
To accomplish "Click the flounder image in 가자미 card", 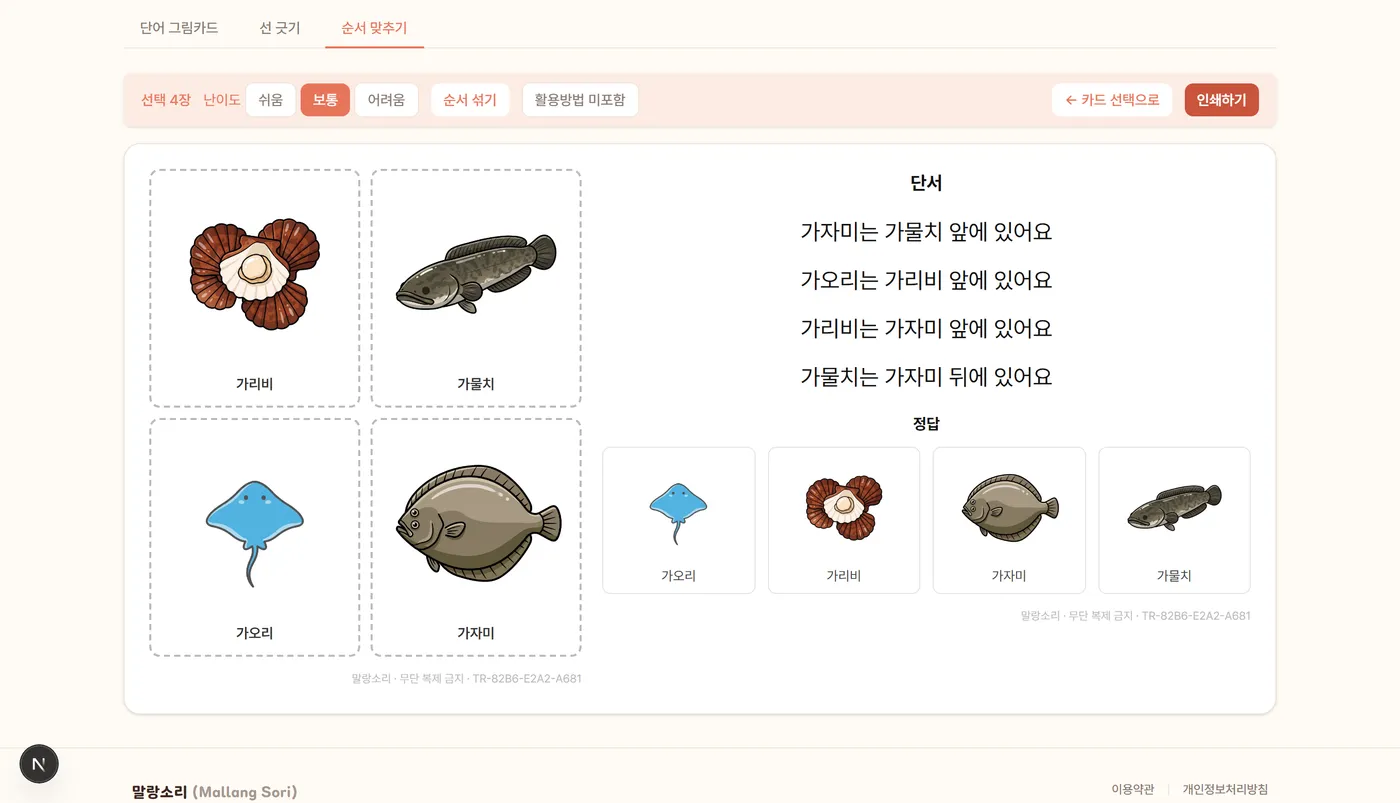I will point(478,522).
